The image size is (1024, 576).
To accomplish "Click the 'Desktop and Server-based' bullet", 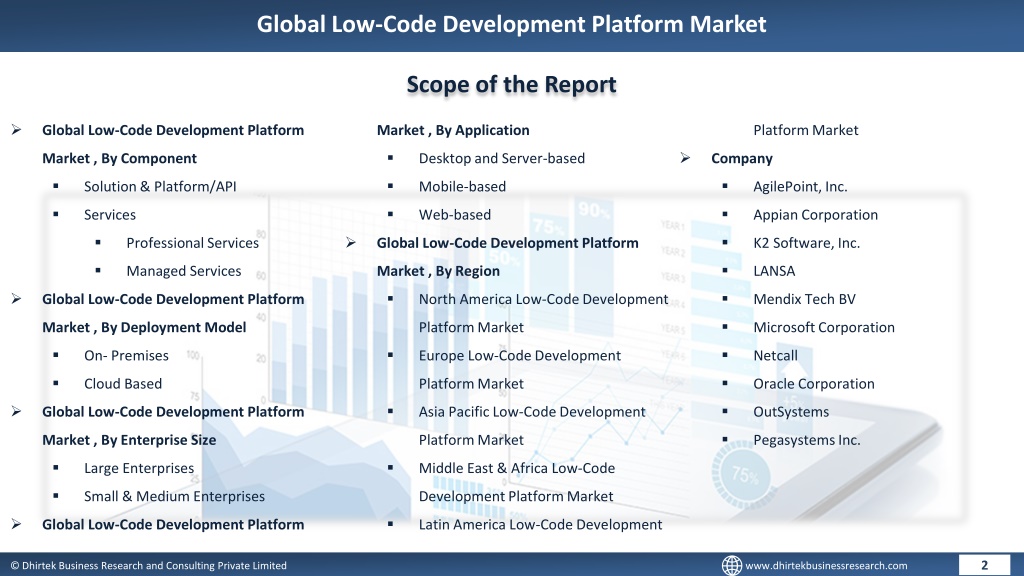I will (x=502, y=158).
